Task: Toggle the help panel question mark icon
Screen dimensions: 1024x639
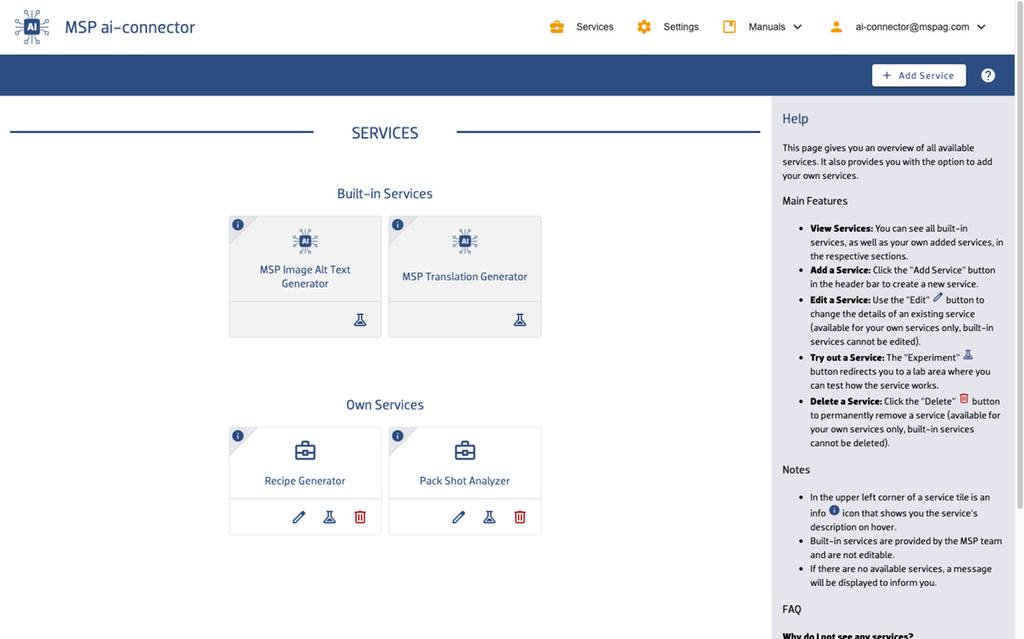Action: (988, 75)
